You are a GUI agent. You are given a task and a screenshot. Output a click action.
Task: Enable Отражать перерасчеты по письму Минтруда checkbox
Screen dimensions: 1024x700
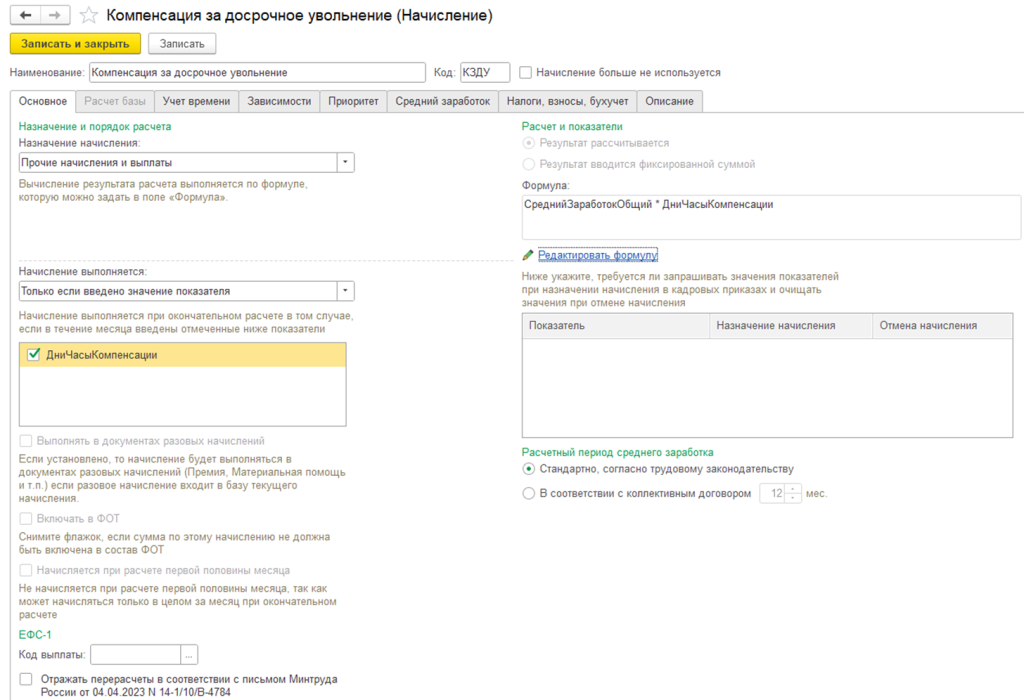(26, 679)
